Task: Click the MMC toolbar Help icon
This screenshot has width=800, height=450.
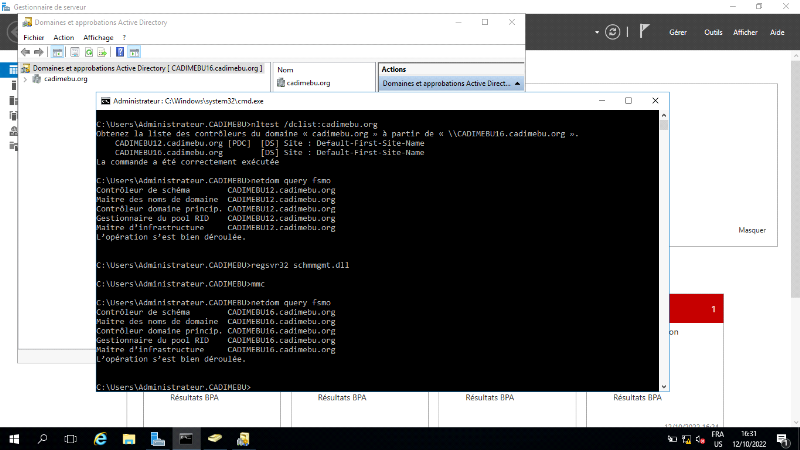Action: (120, 51)
